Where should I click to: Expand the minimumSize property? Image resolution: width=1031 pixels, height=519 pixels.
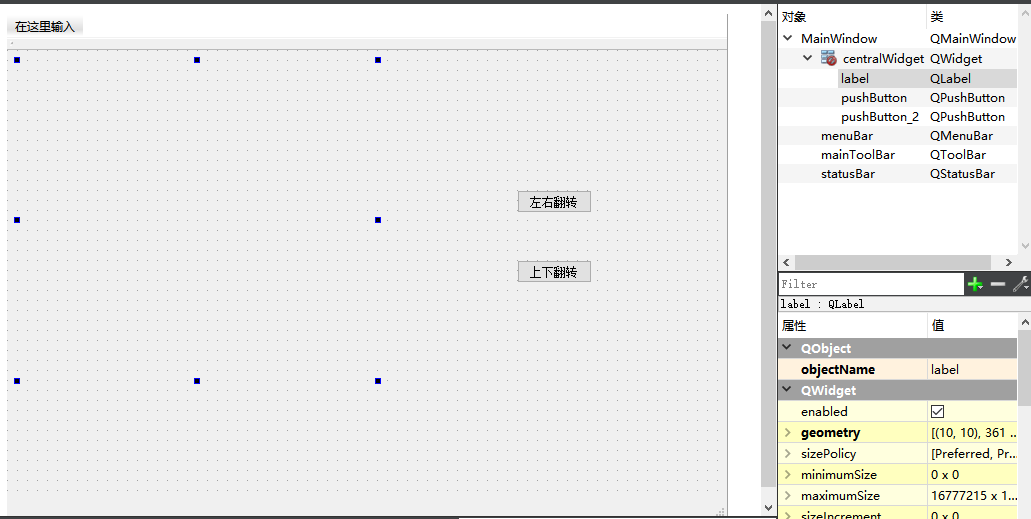(x=787, y=475)
